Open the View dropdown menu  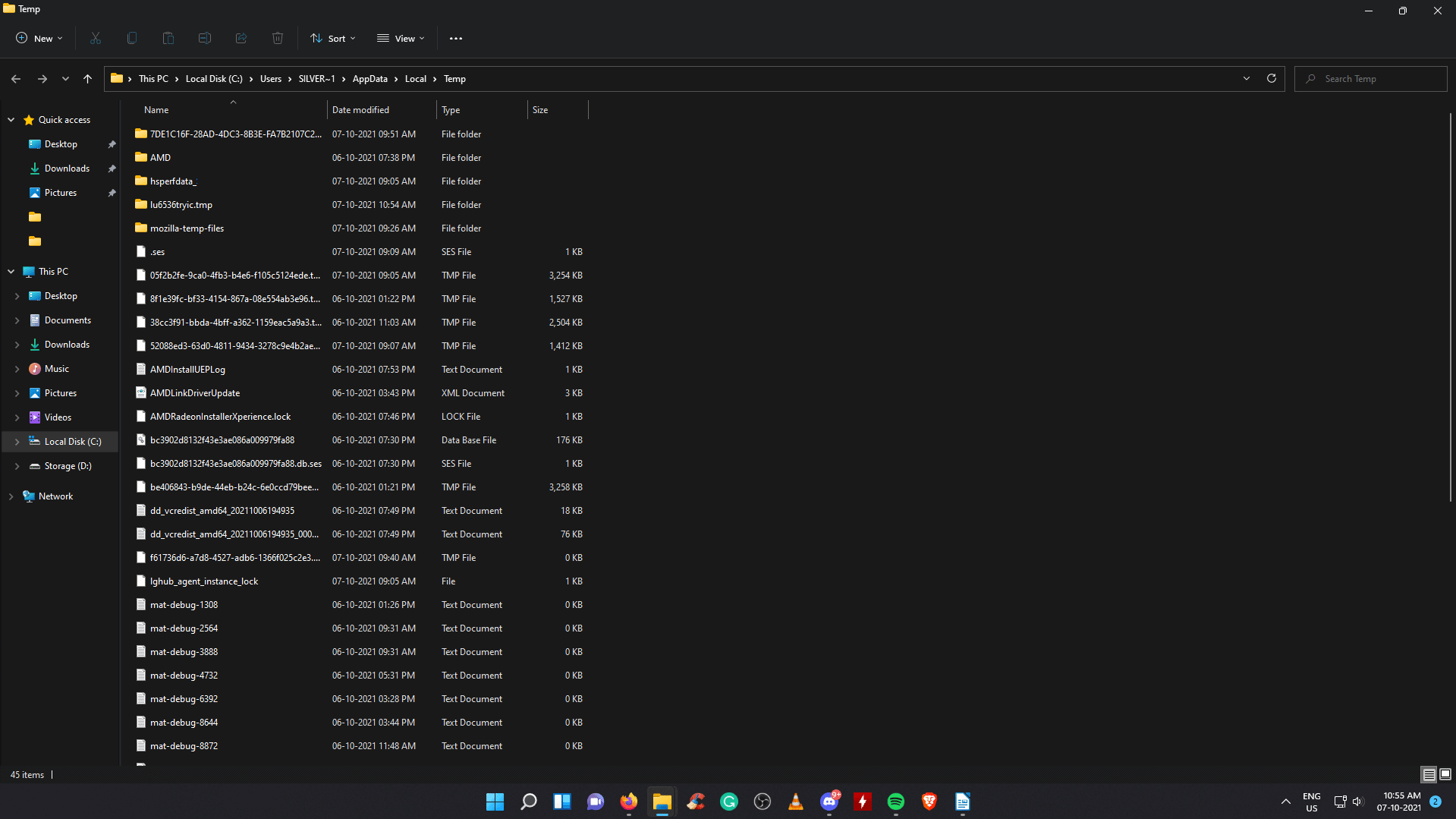[401, 38]
